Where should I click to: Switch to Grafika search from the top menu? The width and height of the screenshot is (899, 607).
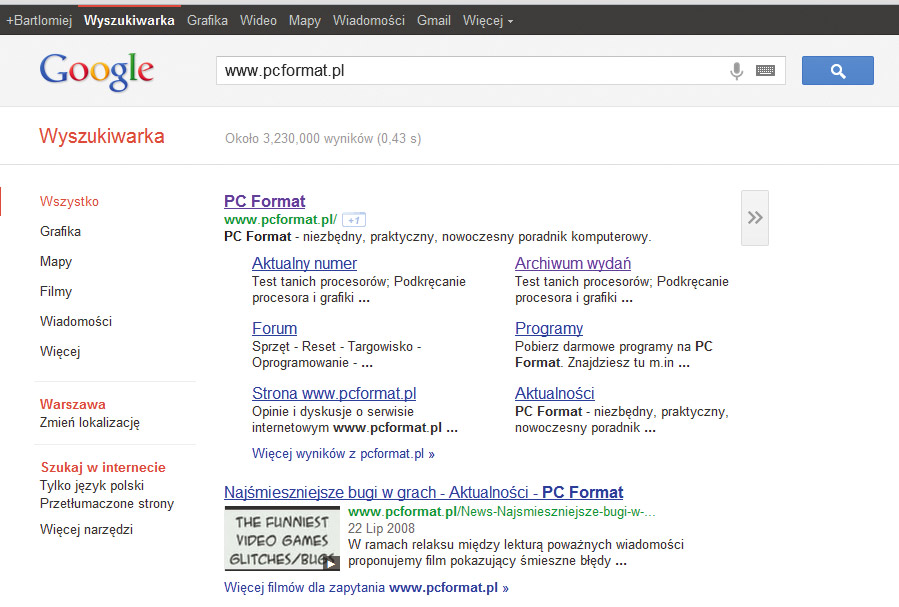pyautogui.click(x=207, y=19)
